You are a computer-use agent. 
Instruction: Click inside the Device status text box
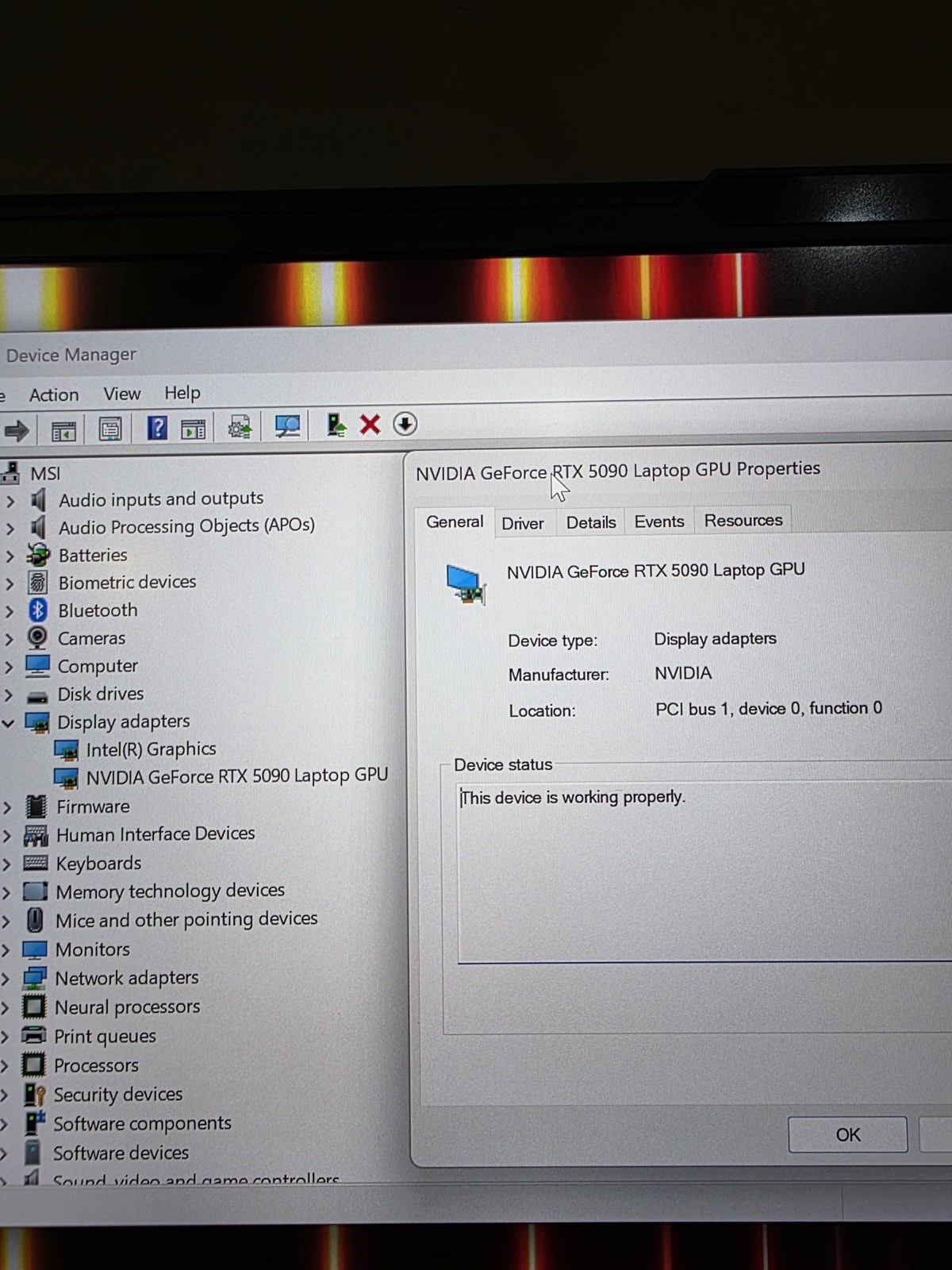[704, 872]
